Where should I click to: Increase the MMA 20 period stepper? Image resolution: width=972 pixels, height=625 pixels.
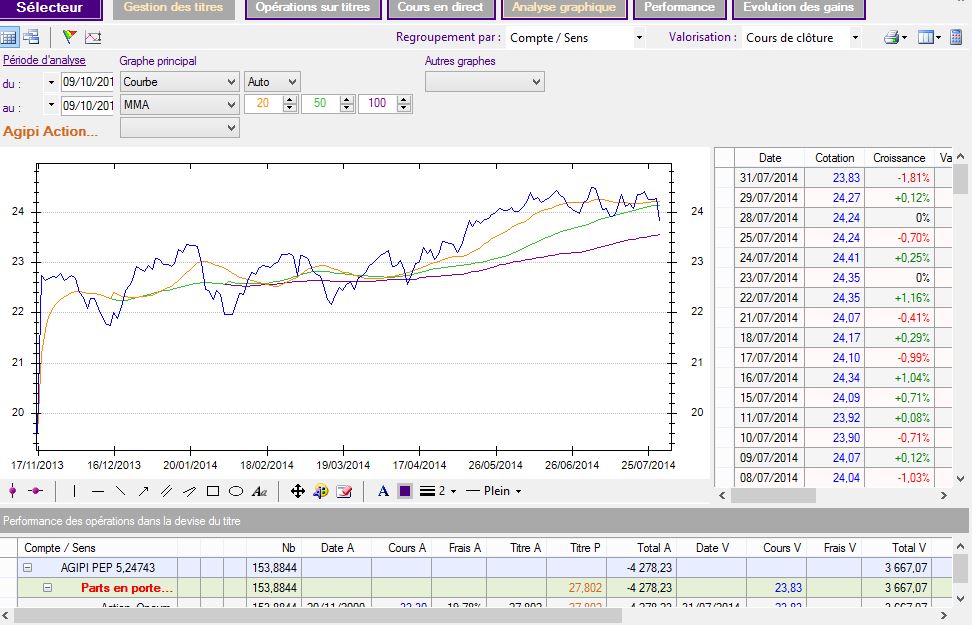coord(289,100)
